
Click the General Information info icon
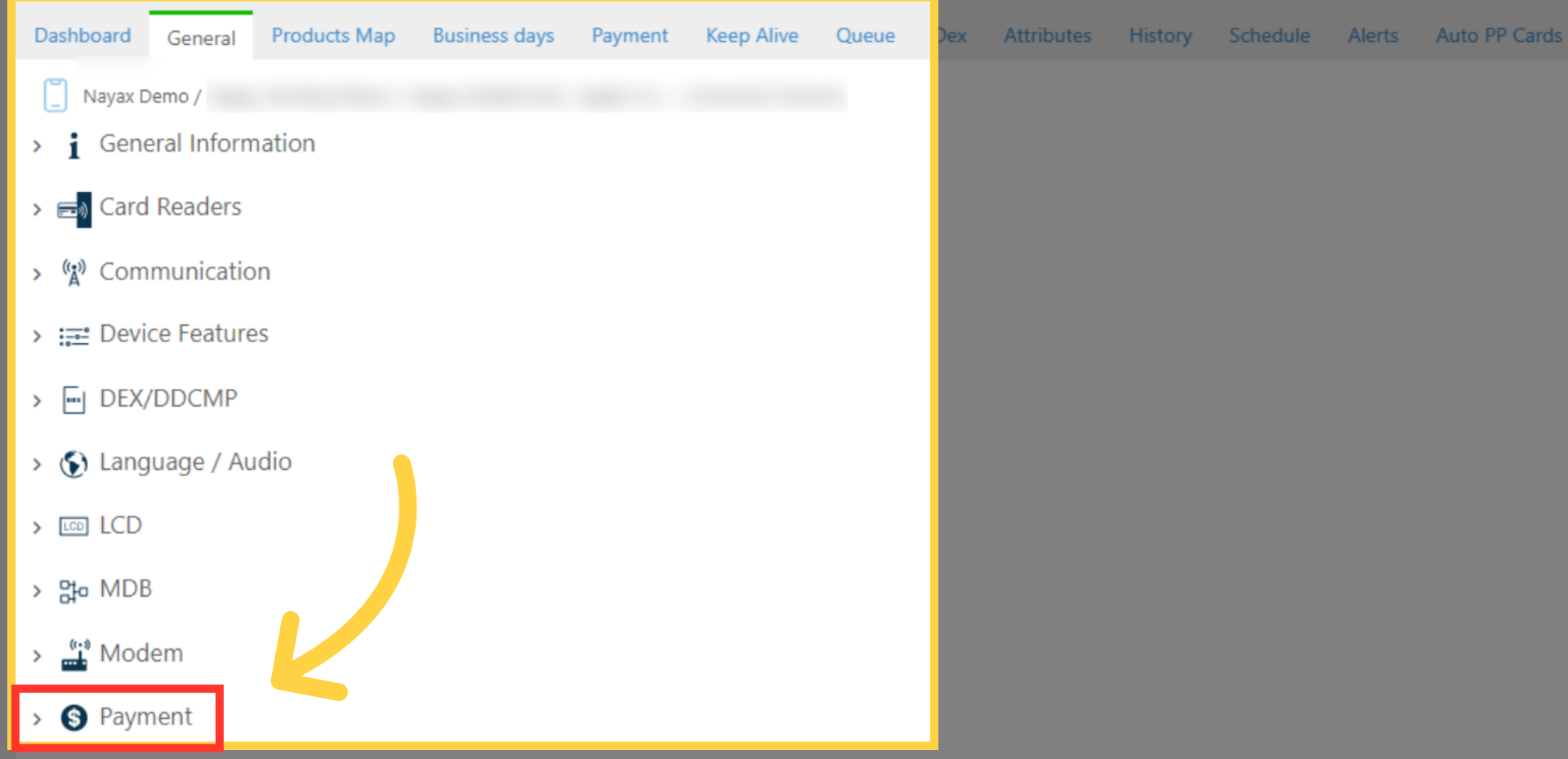pyautogui.click(x=73, y=145)
